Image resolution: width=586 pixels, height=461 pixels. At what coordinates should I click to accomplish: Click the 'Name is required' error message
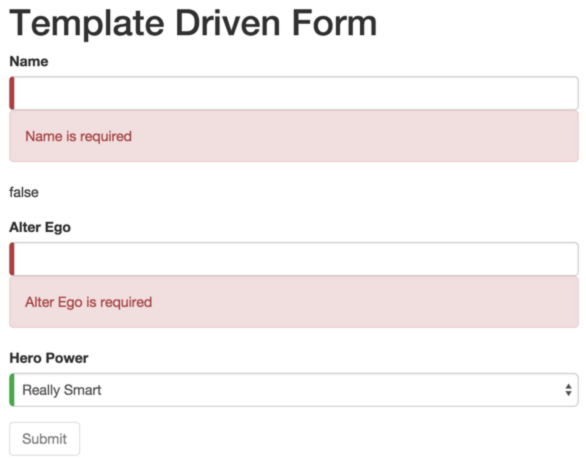pyautogui.click(x=78, y=136)
